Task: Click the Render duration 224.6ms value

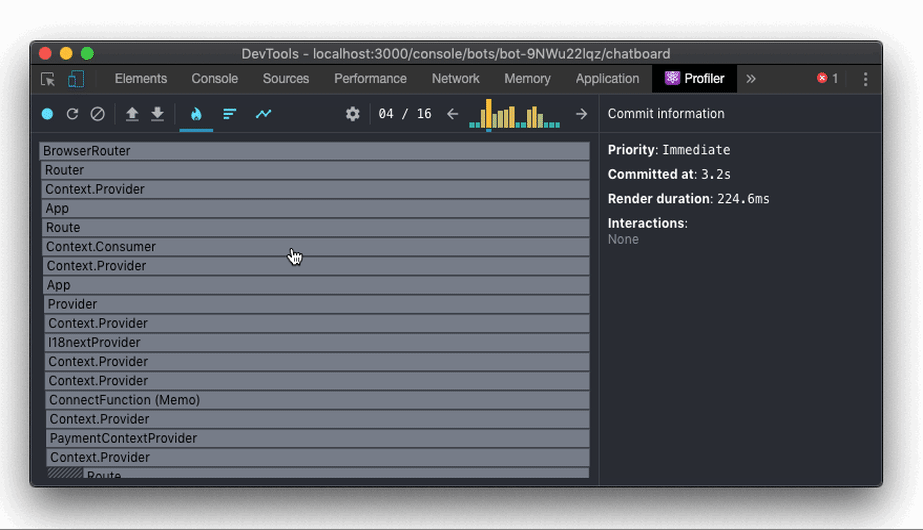Action: click(x=743, y=199)
